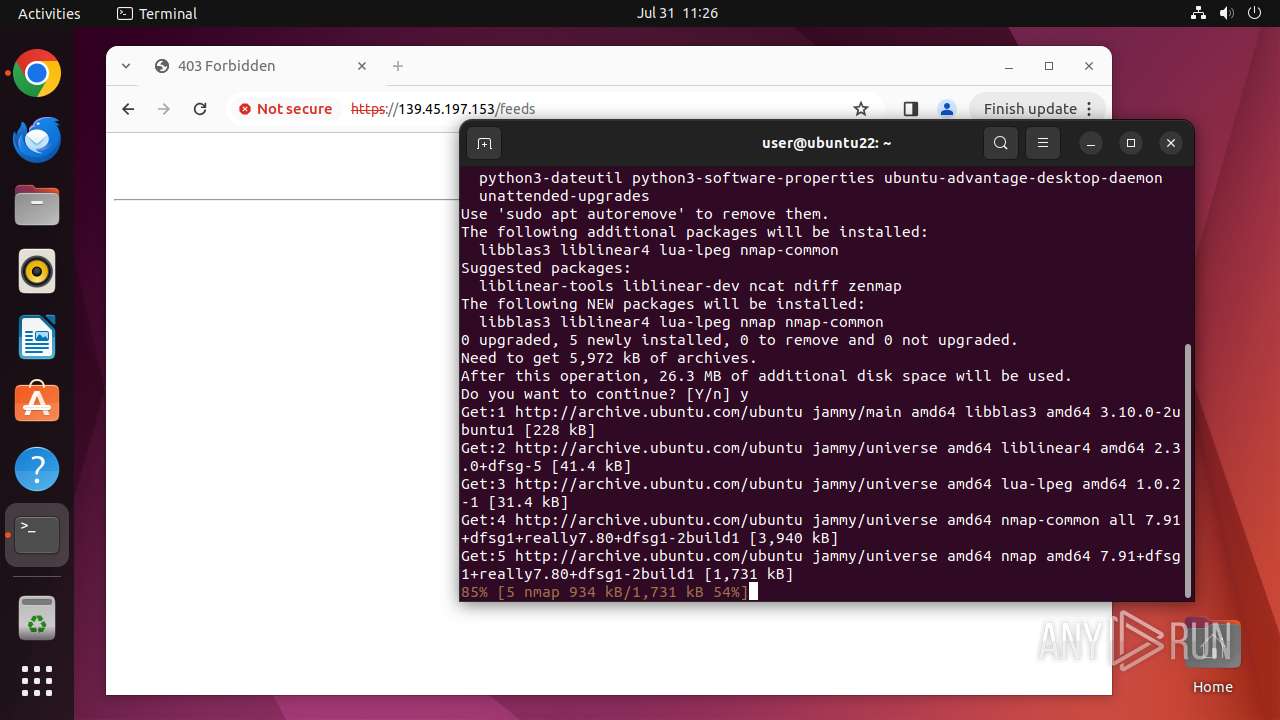Open Ubuntu Software from the dock
This screenshot has width=1280, height=720.
(37, 403)
